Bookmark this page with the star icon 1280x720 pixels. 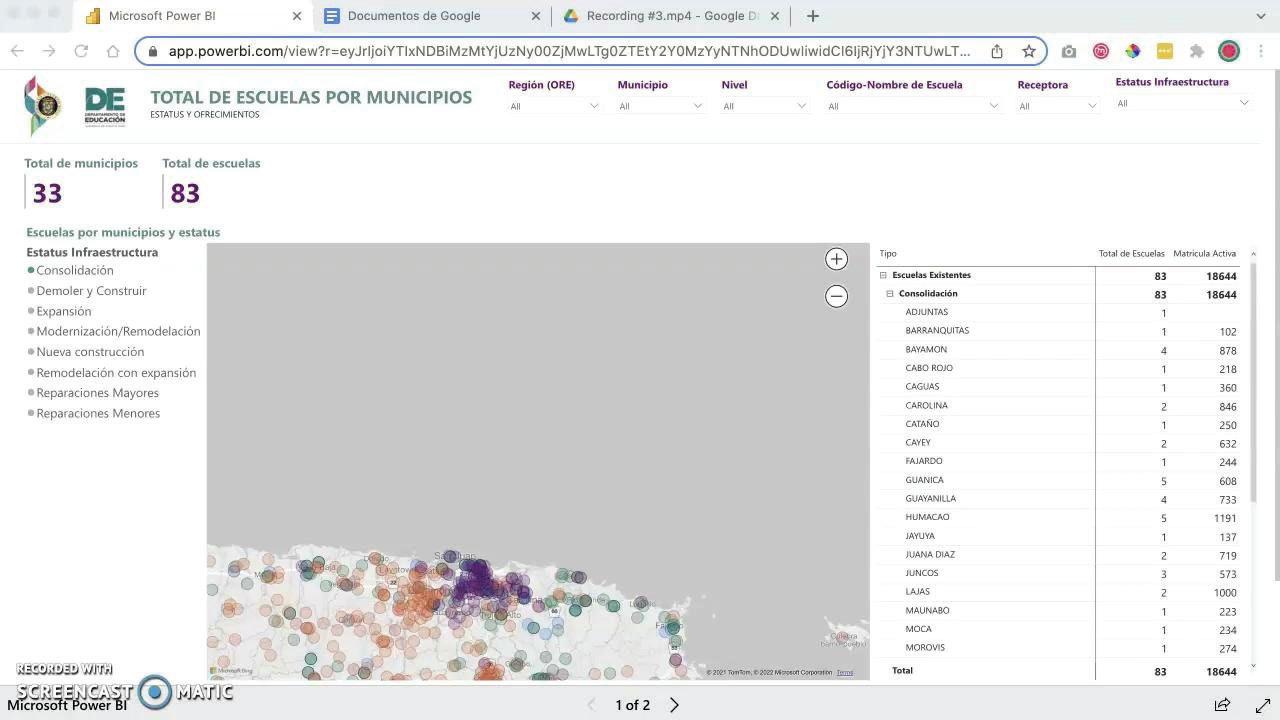(1028, 51)
